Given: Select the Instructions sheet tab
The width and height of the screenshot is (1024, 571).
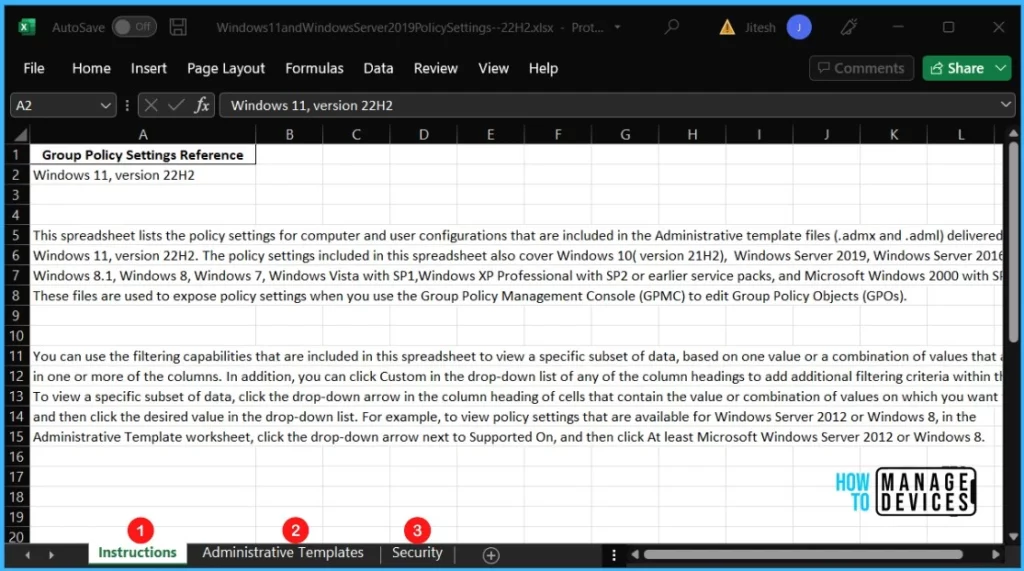Looking at the screenshot, I should (x=137, y=553).
